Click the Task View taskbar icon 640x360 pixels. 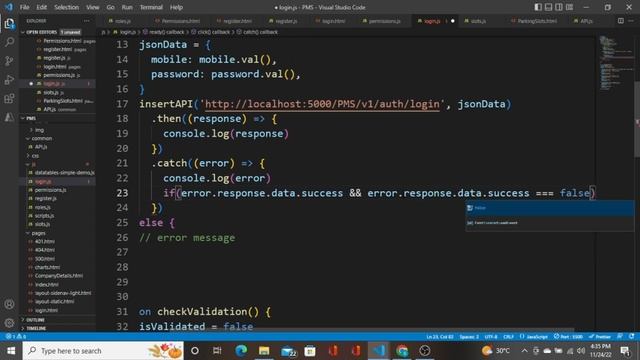217,351
